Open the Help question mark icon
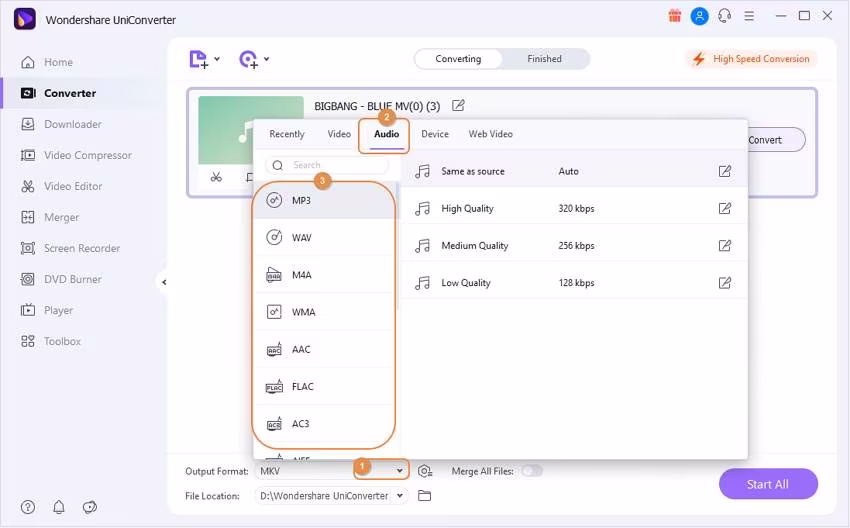 click(x=28, y=507)
